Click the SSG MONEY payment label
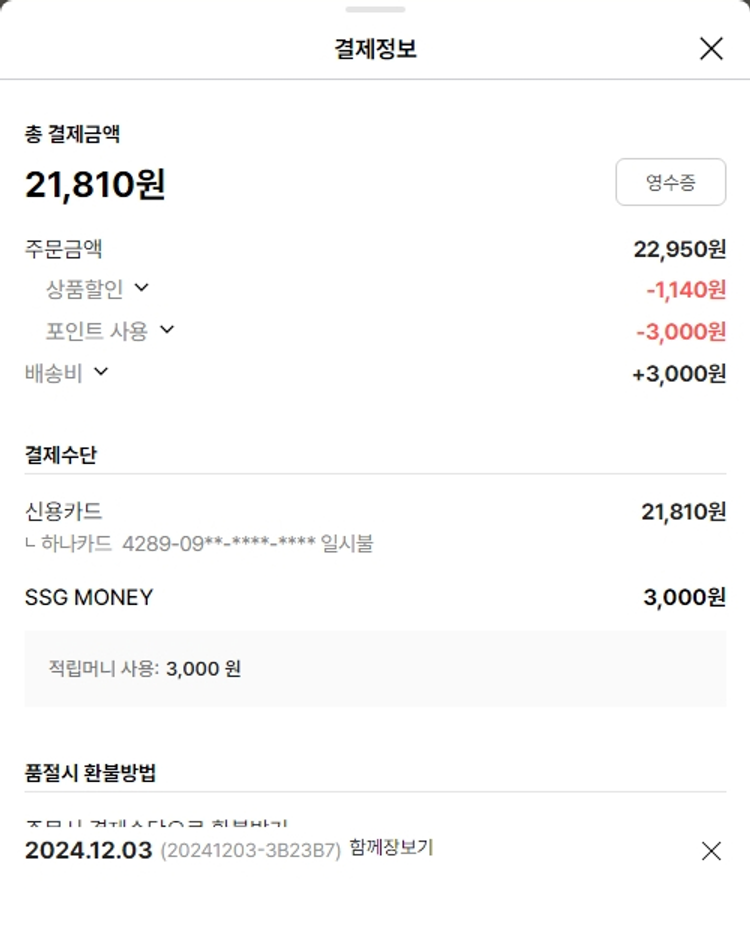 [x=89, y=598]
